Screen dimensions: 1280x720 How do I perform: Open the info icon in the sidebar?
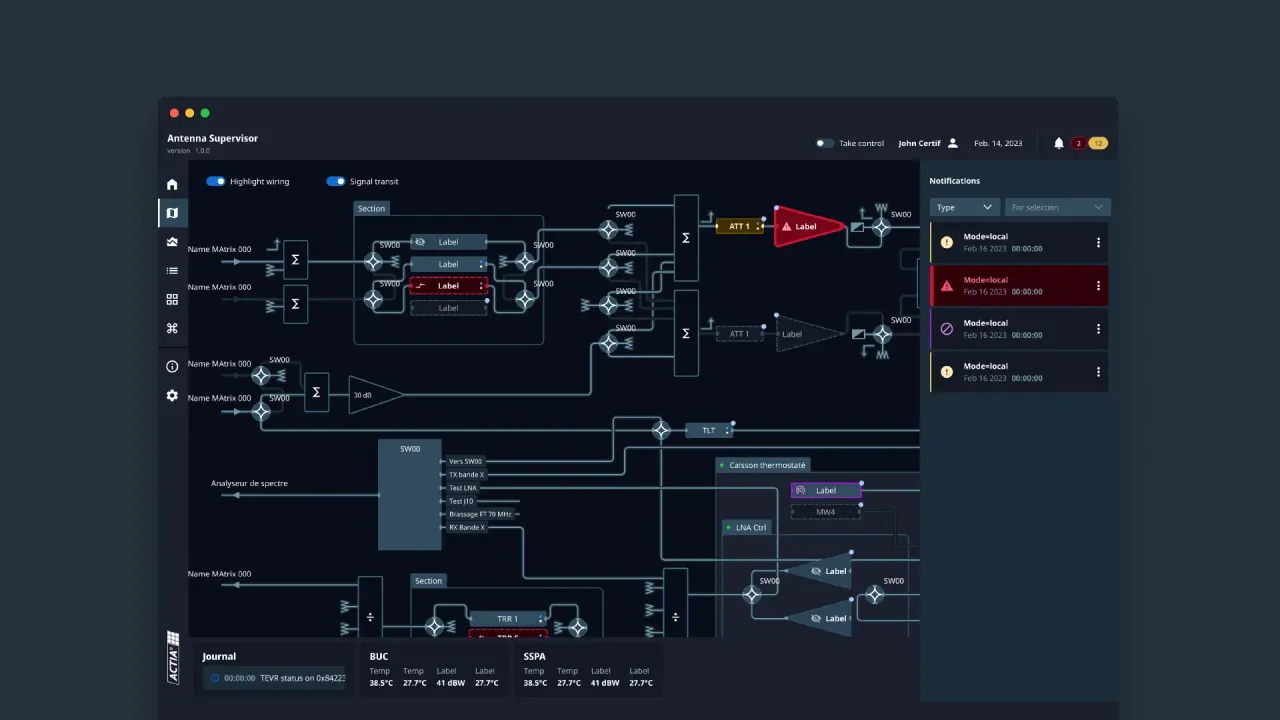click(x=172, y=367)
